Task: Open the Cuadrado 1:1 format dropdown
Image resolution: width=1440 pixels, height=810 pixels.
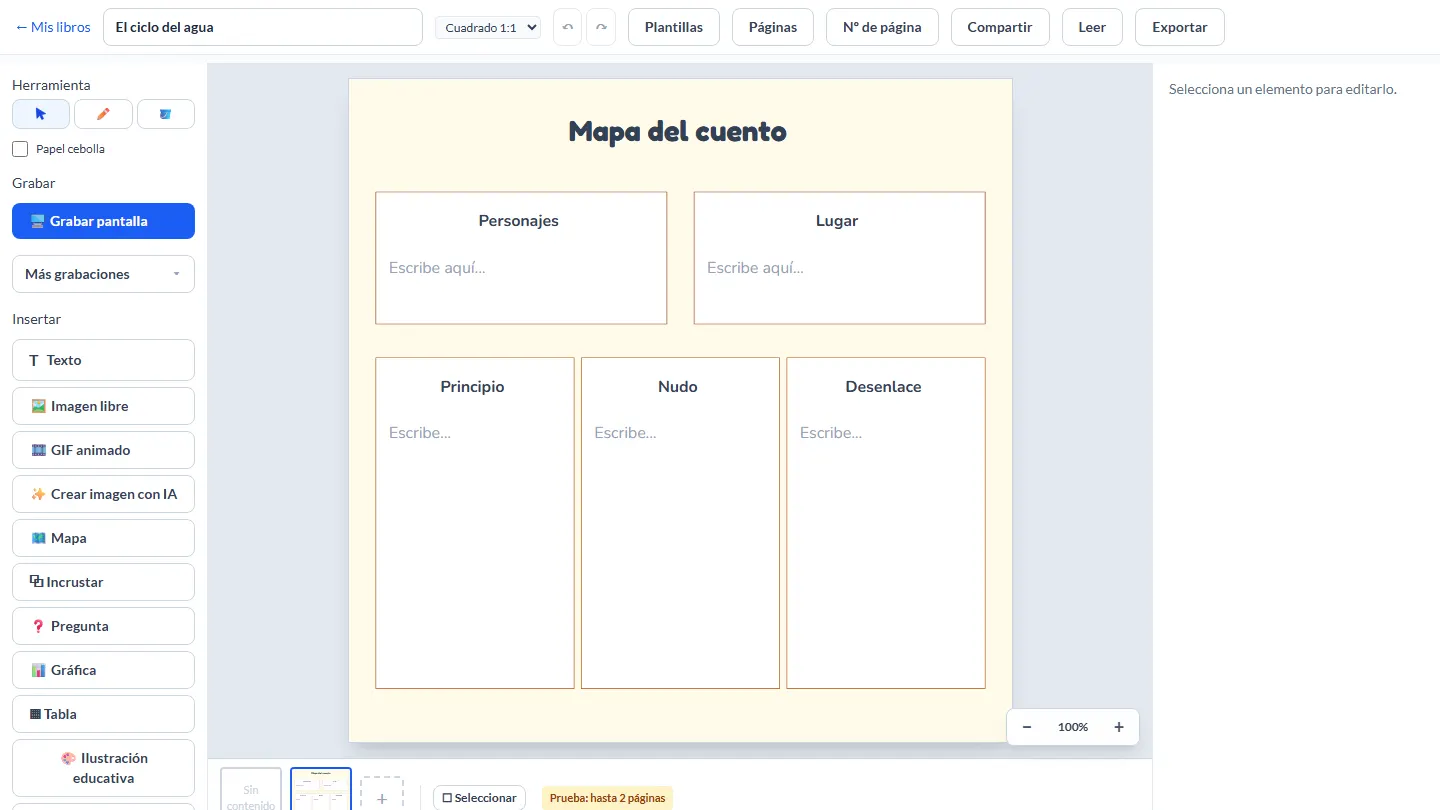Action: tap(488, 28)
